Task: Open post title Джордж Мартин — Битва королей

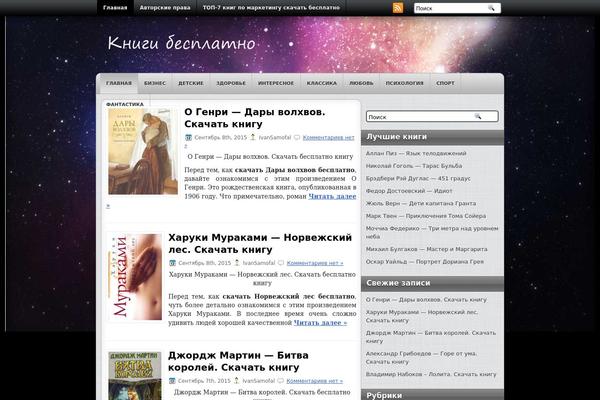Action: (238, 361)
